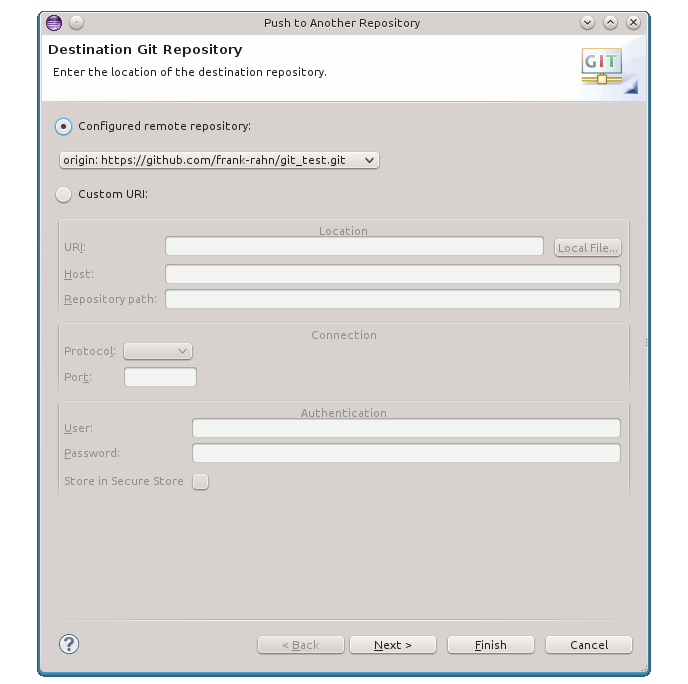Image resolution: width=688 pixels, height=684 pixels.
Task: Click the Next > button
Action: pyautogui.click(x=393, y=645)
